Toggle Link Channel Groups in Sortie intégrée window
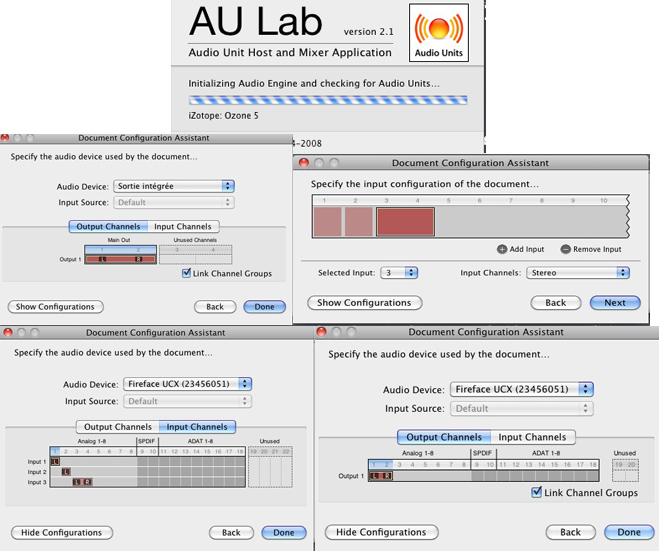This screenshot has width=659, height=552. click(x=186, y=273)
